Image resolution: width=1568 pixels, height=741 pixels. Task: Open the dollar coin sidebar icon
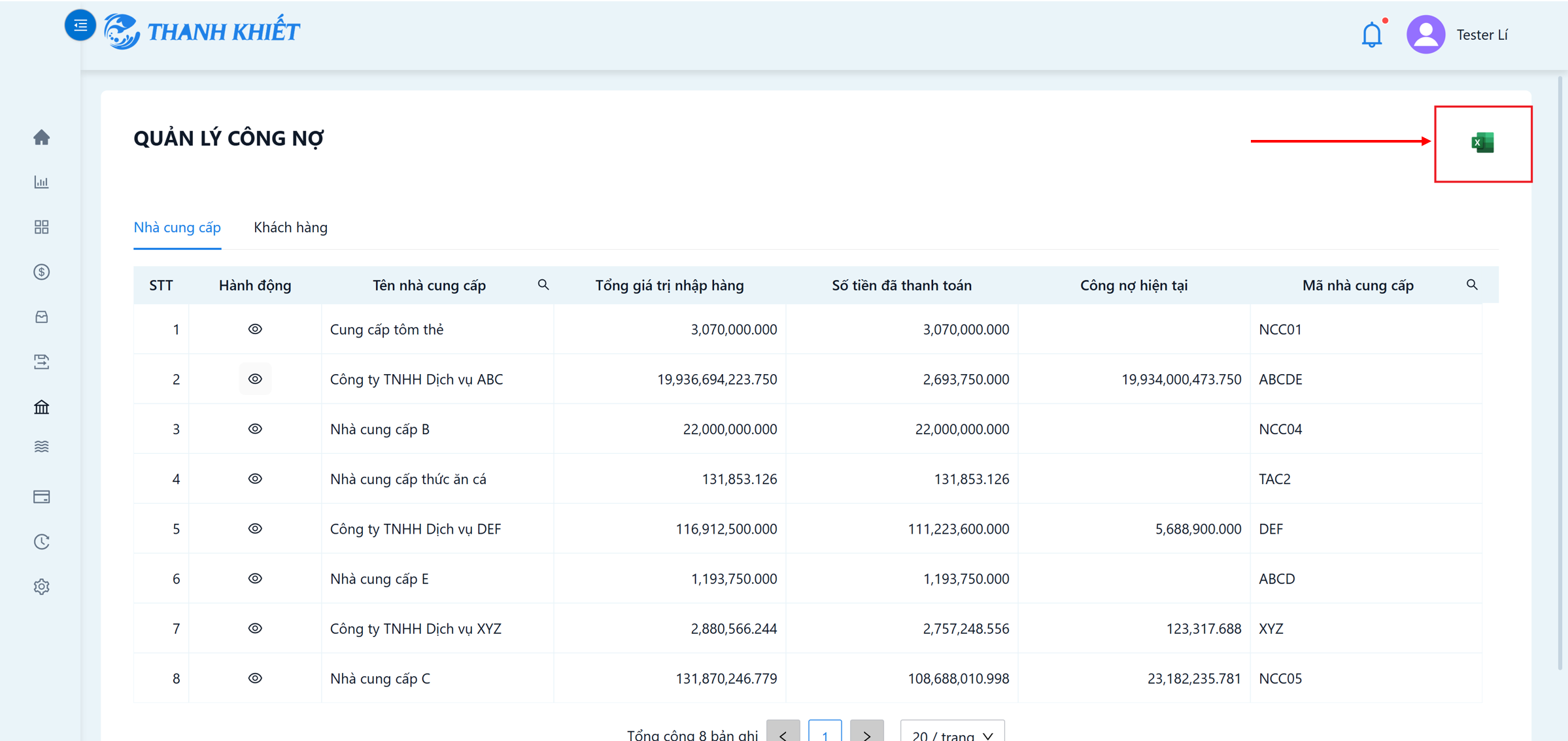(42, 272)
